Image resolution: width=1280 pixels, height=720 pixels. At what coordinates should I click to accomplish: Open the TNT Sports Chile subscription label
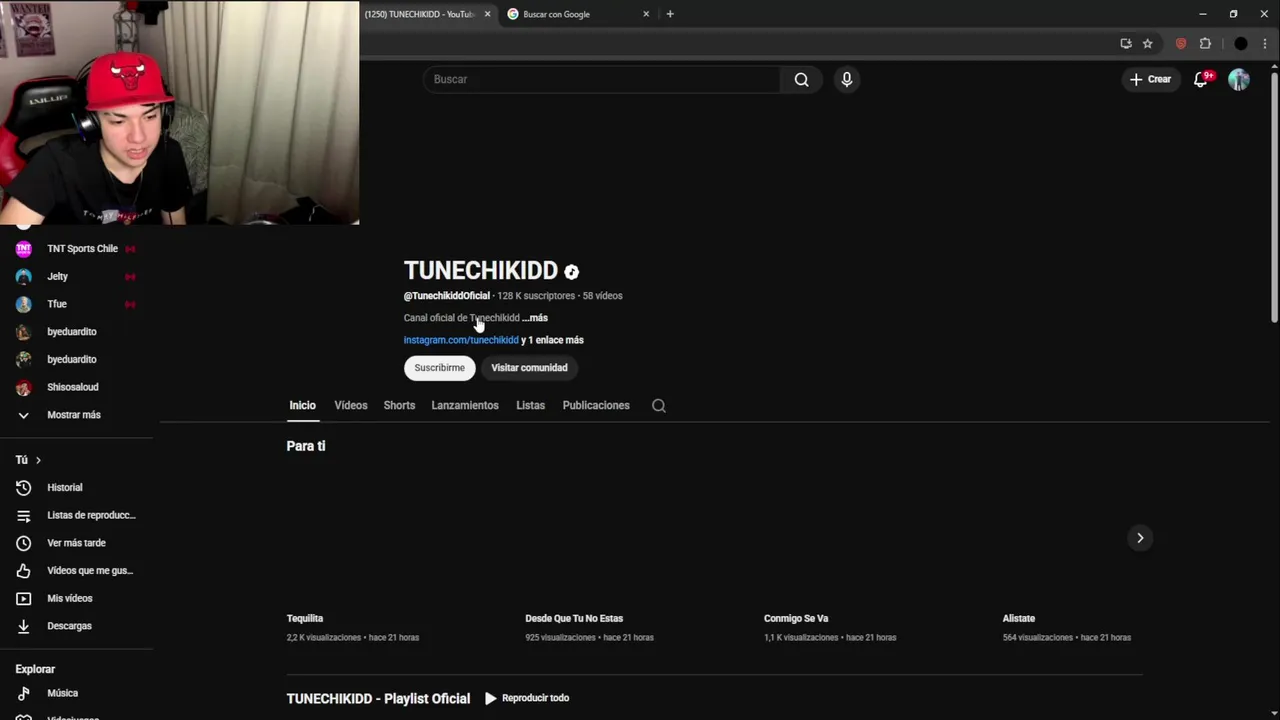(82, 249)
